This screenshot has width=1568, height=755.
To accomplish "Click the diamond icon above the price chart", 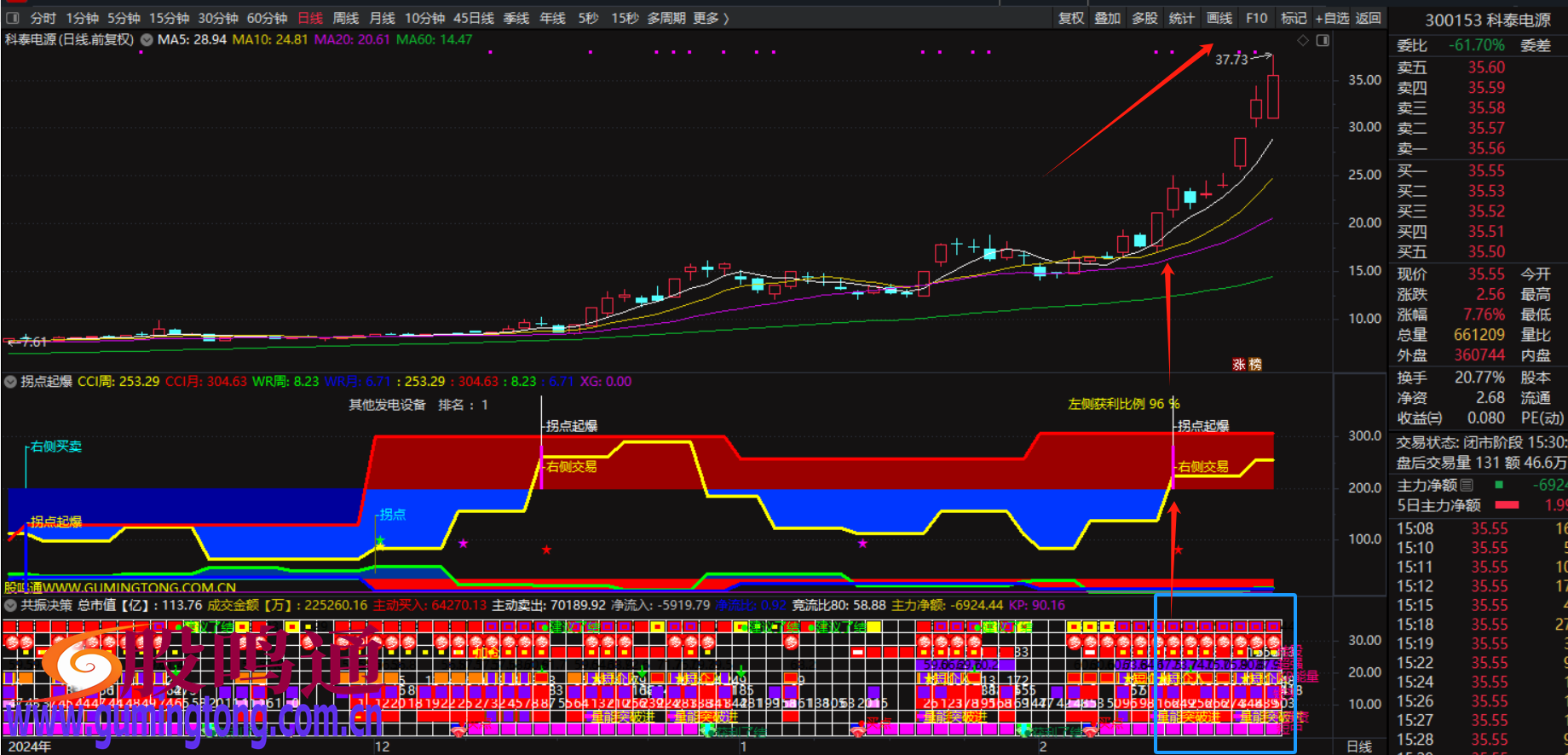I will [1302, 41].
